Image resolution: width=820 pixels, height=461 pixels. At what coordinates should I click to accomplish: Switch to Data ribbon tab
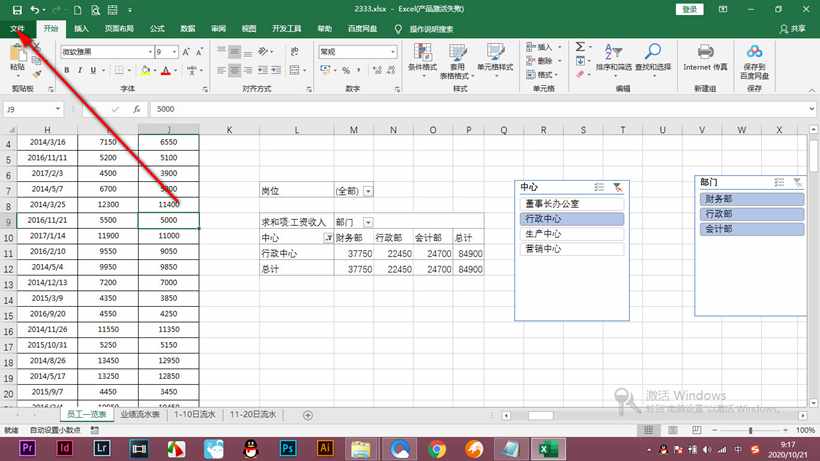point(188,29)
